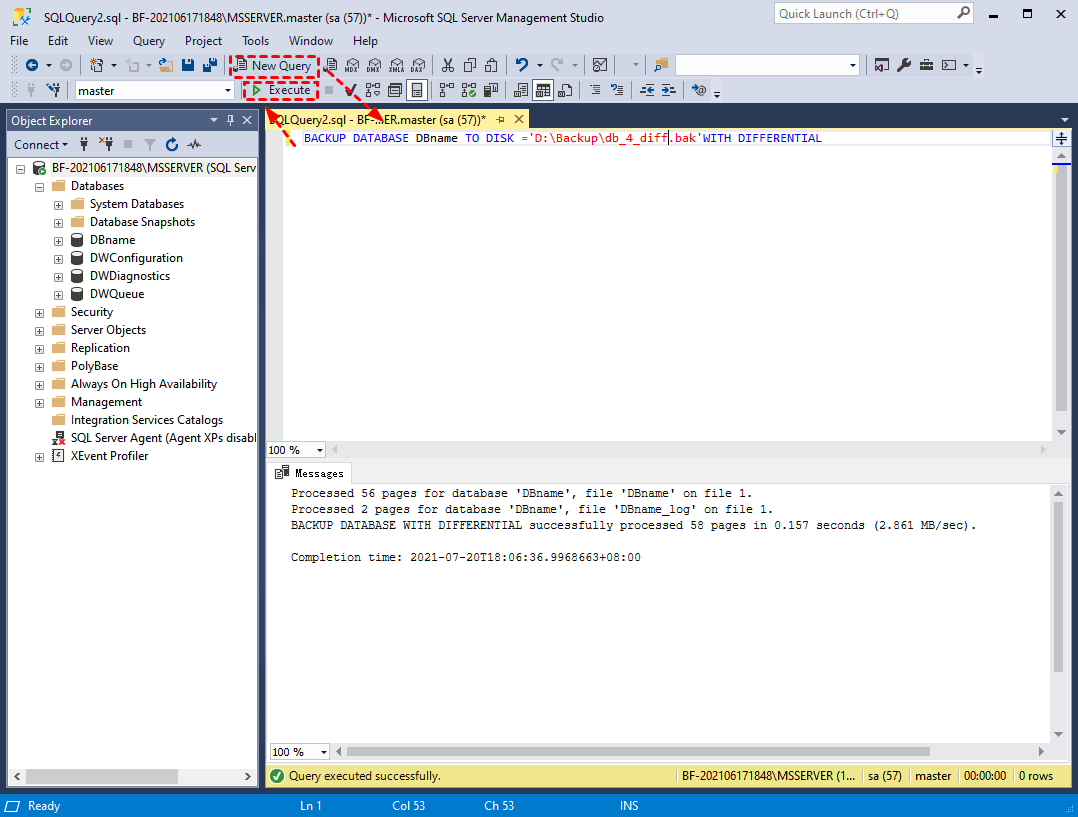Click the Object Explorer filter icon
Screen dimensions: 1078x817
148,145
